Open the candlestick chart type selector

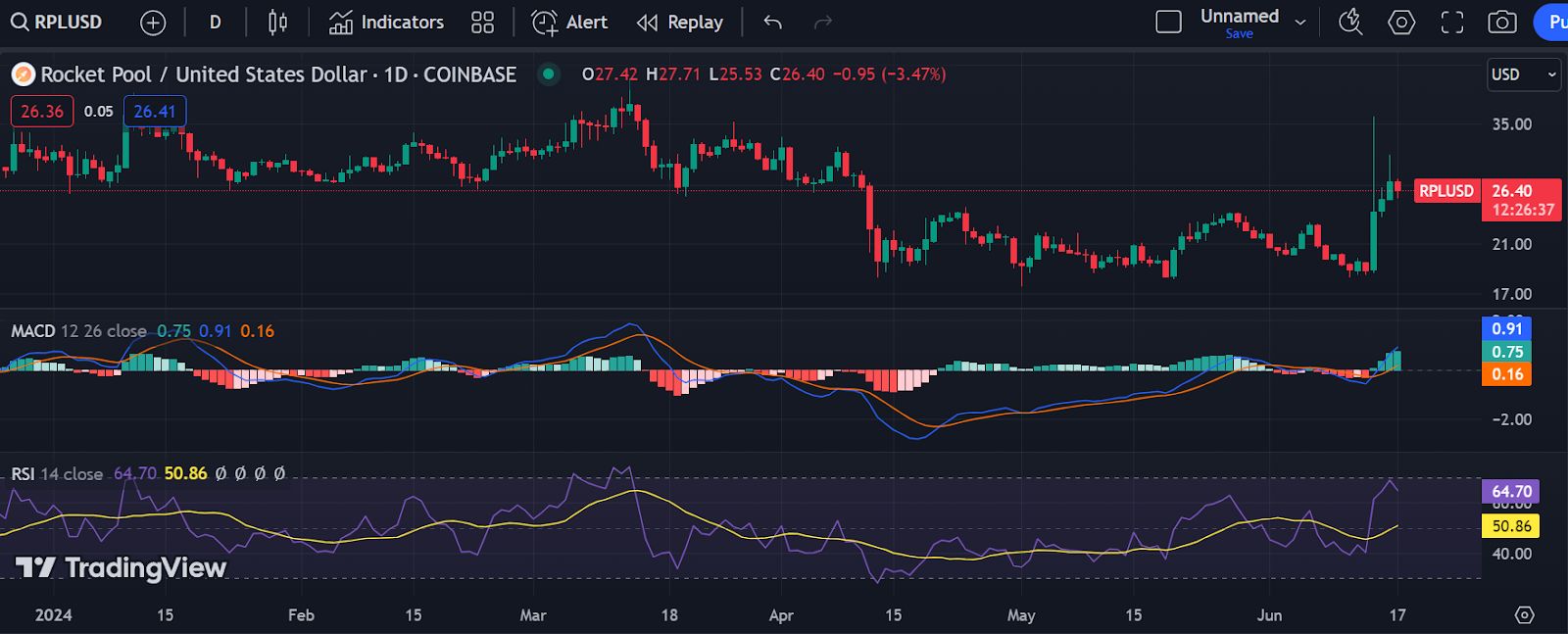pos(278,23)
